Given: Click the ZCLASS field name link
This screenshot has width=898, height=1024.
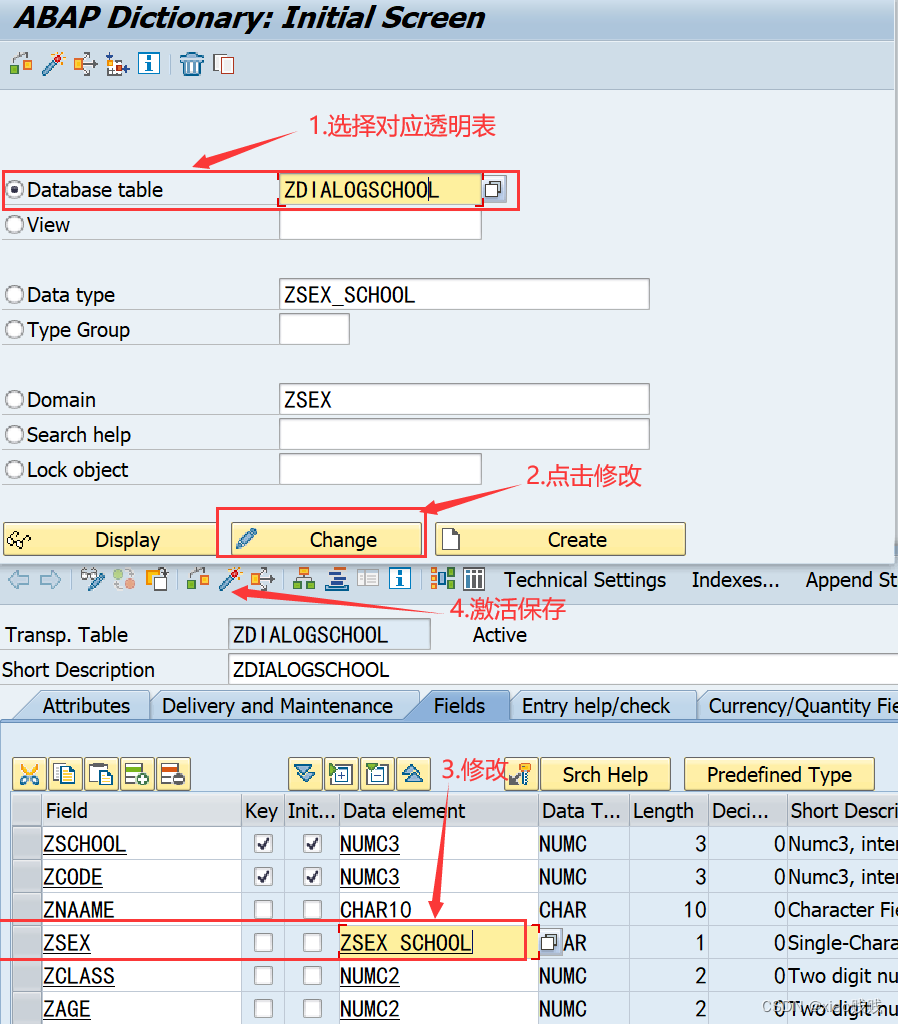Looking at the screenshot, I should pyautogui.click(x=78, y=976).
